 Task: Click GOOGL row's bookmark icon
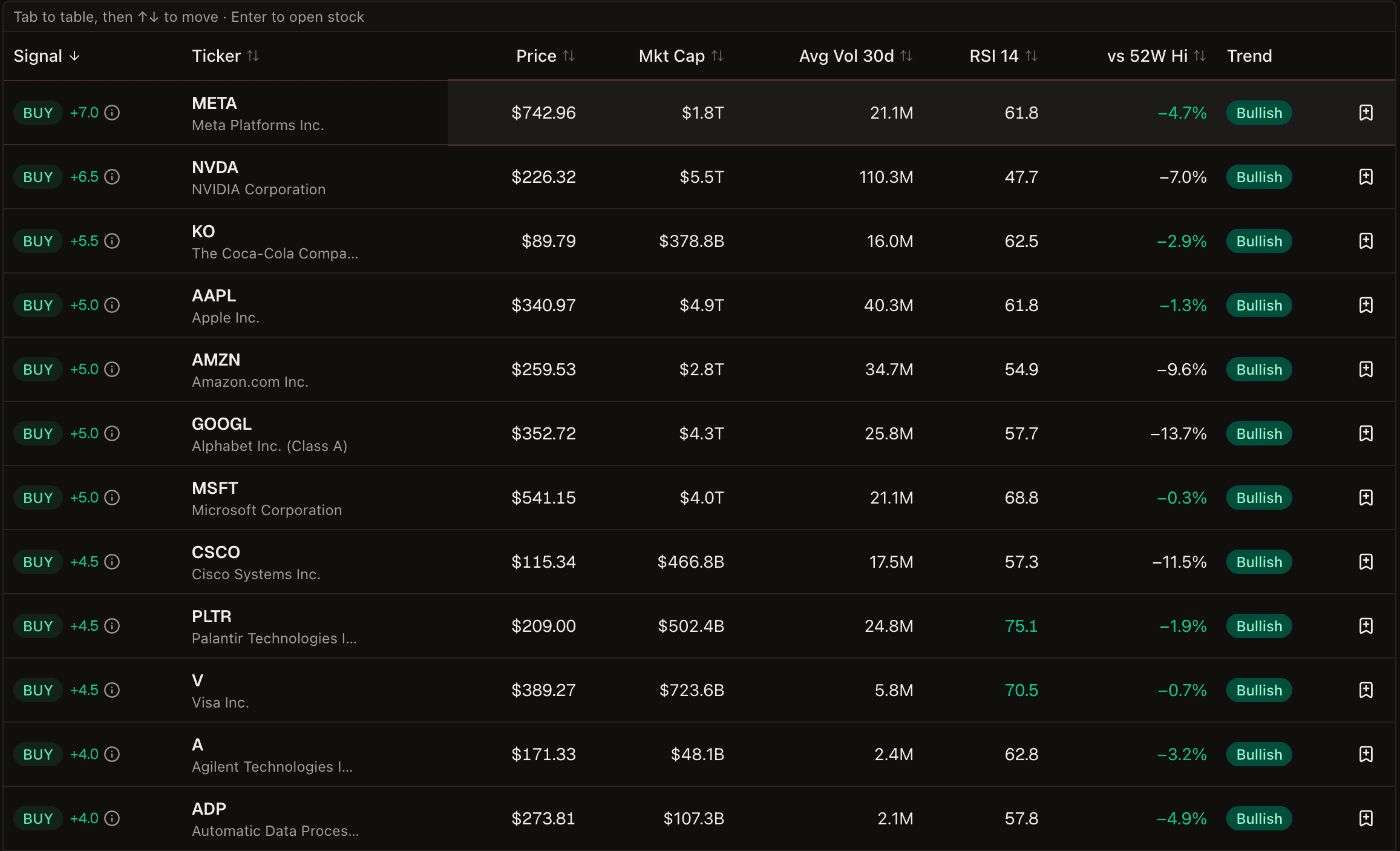(x=1366, y=433)
